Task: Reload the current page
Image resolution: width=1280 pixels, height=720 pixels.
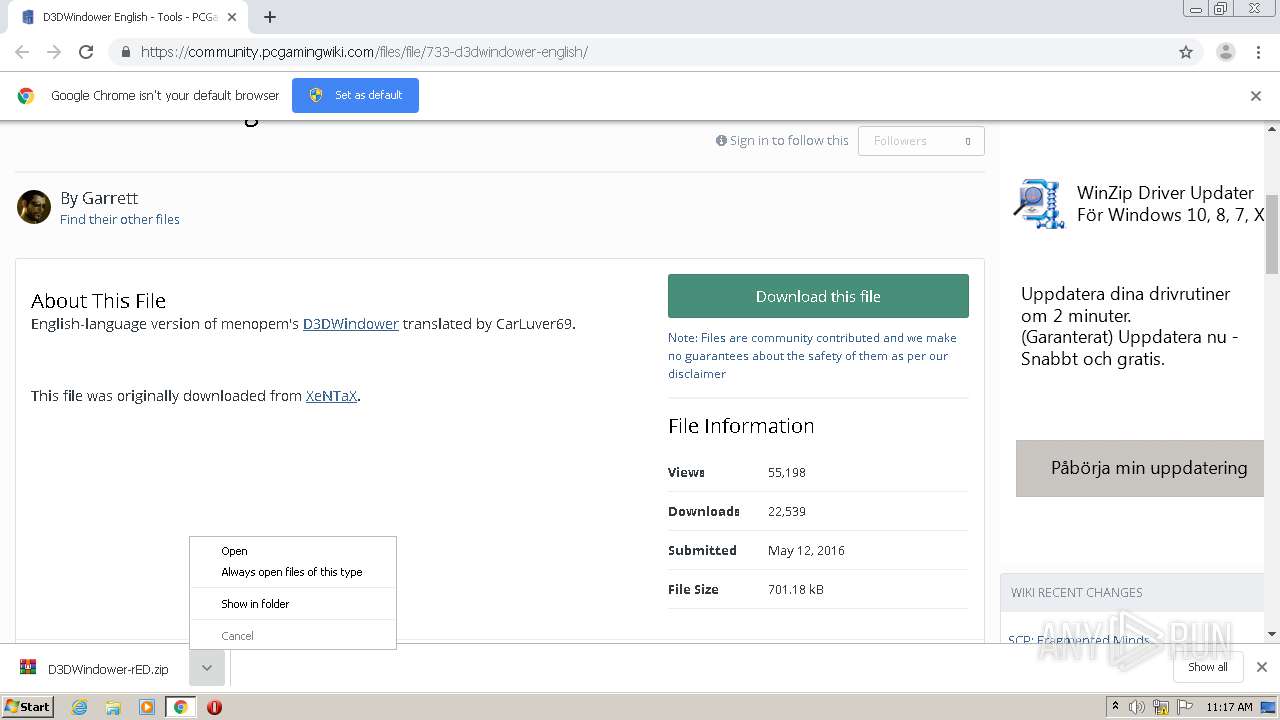Action: tap(86, 52)
